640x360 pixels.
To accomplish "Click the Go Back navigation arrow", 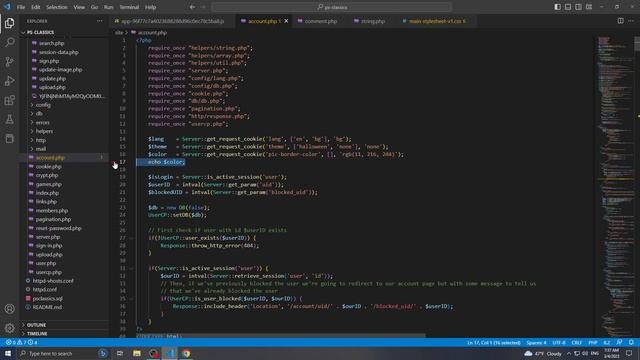I will point(192,7).
